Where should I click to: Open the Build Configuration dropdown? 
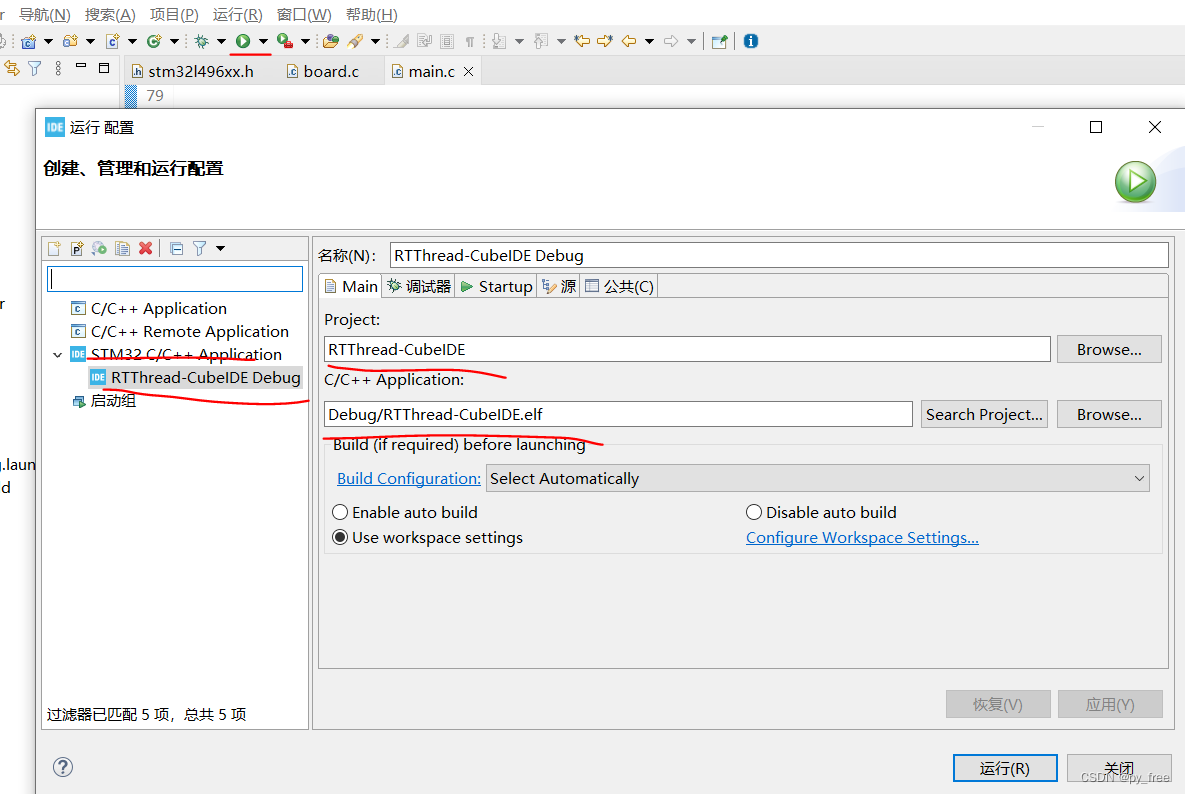pos(817,479)
